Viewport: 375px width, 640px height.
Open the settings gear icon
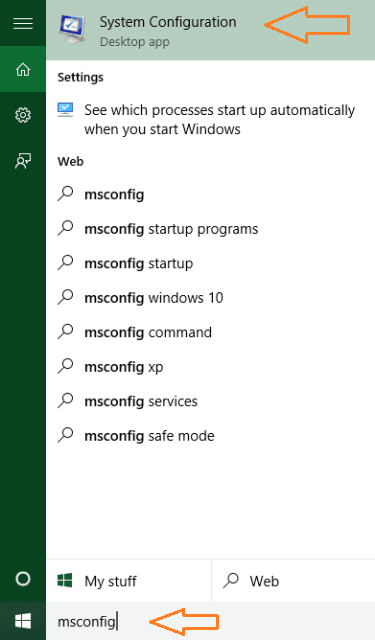coord(23,115)
